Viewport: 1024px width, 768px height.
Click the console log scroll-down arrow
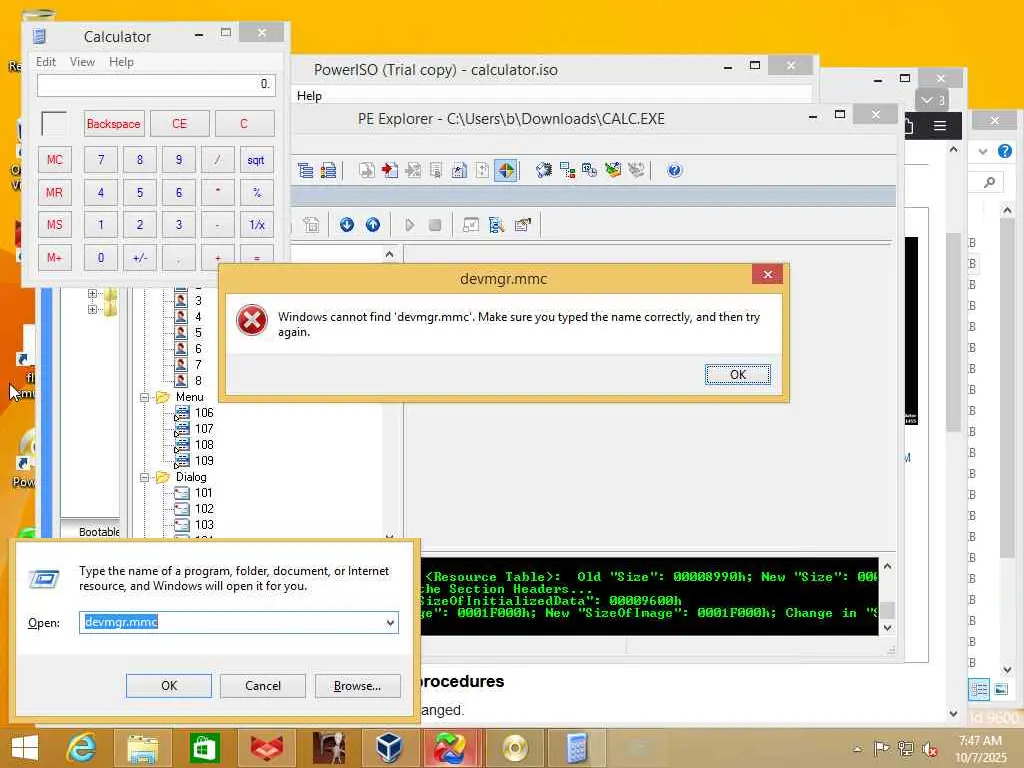(887, 628)
